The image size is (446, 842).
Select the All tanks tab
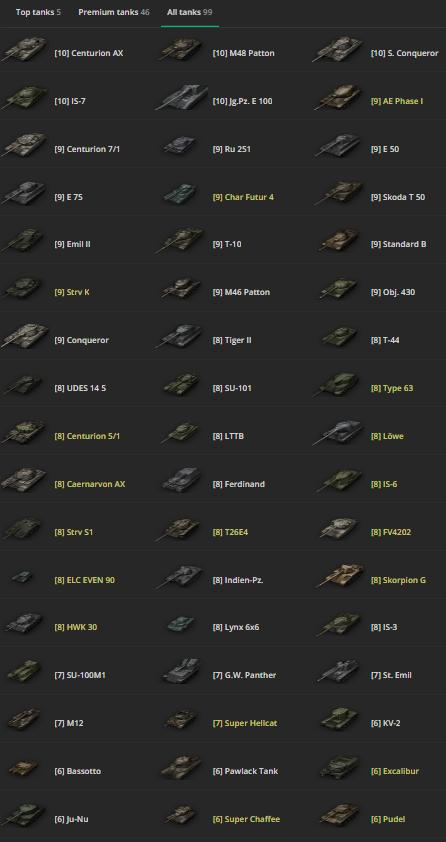coord(189,12)
